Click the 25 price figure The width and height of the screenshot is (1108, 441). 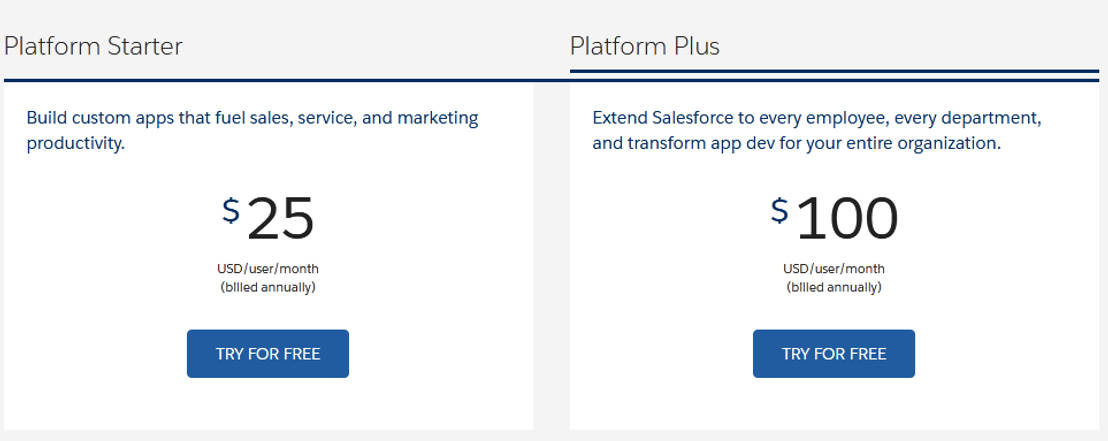tap(281, 218)
